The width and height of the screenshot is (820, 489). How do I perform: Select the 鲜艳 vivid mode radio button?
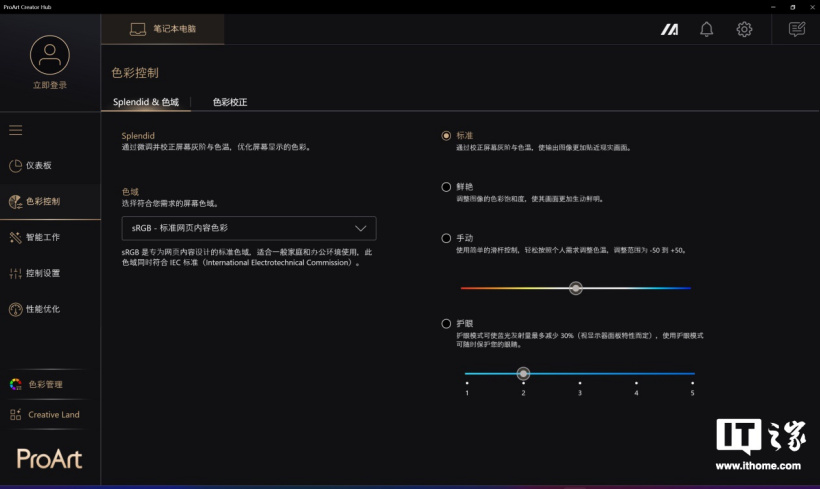[446, 186]
